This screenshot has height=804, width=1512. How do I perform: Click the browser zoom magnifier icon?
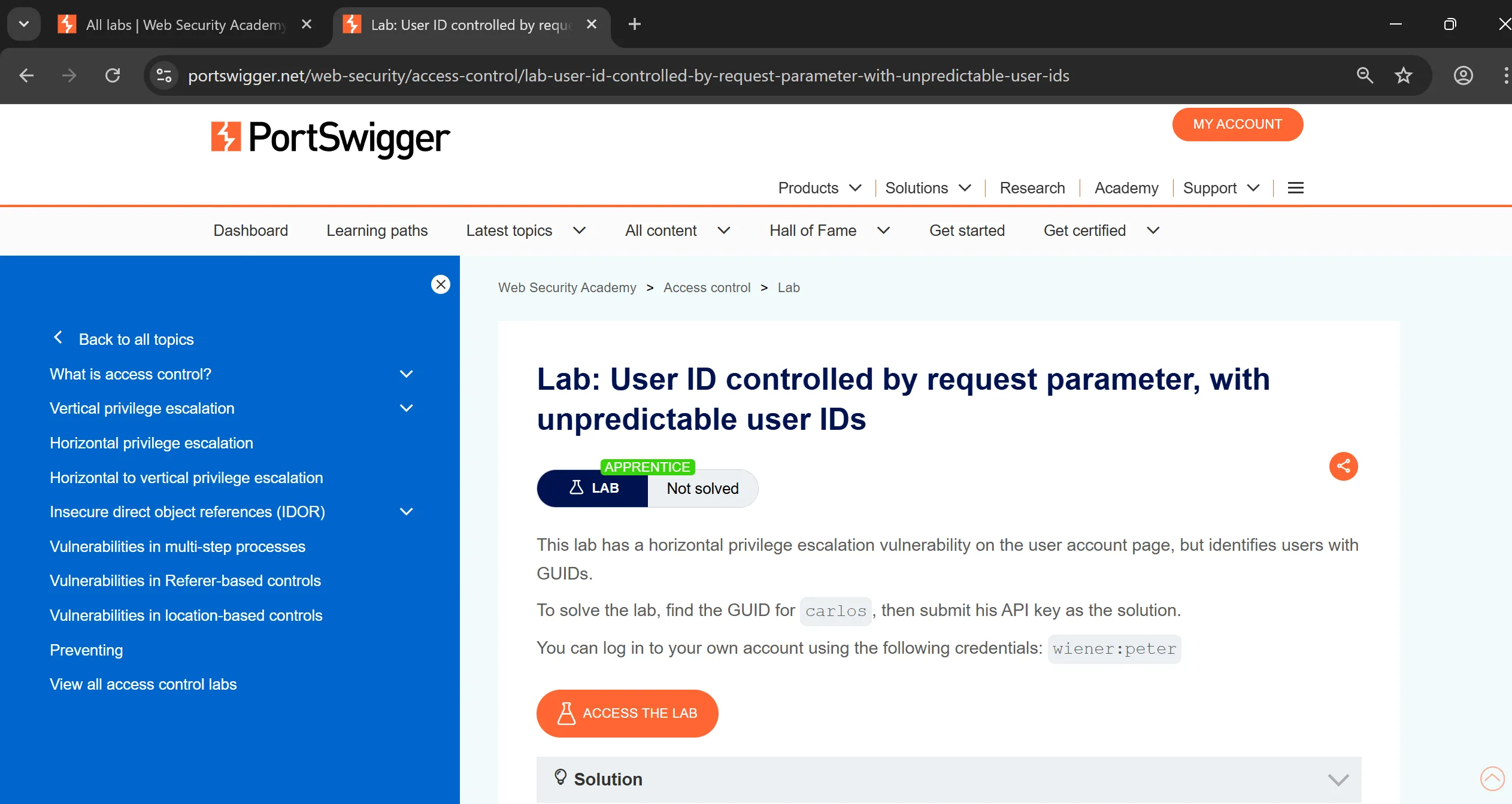point(1365,75)
